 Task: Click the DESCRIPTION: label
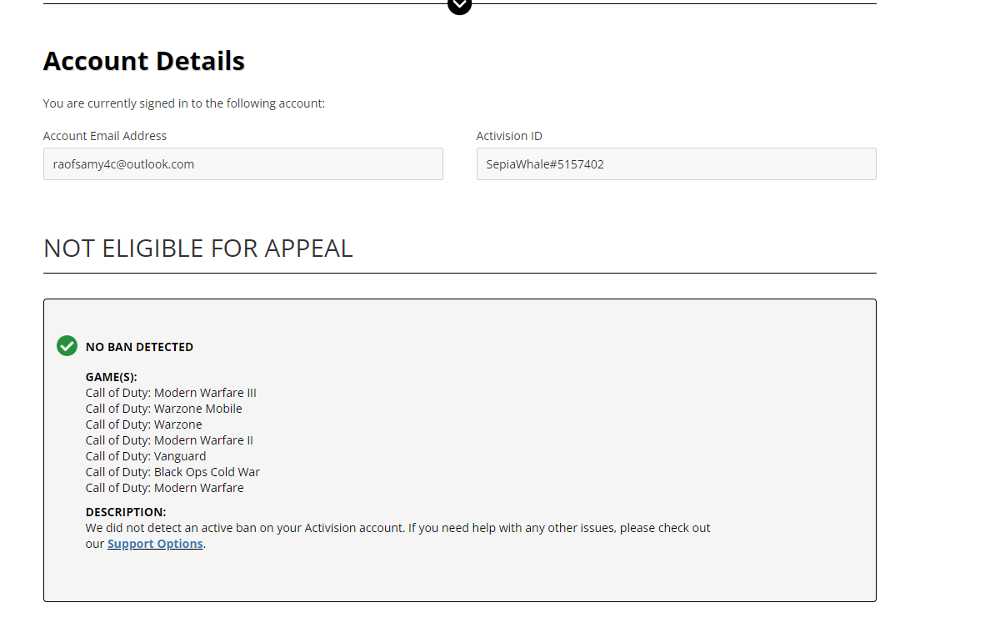pos(126,512)
